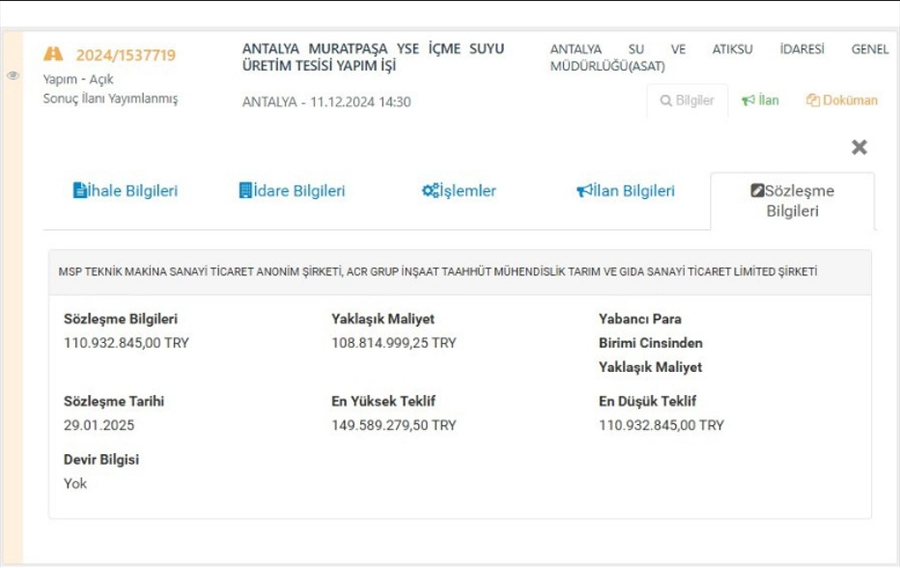Click the Devir Bilgisi value Yok
900x568 pixels.
75,484
